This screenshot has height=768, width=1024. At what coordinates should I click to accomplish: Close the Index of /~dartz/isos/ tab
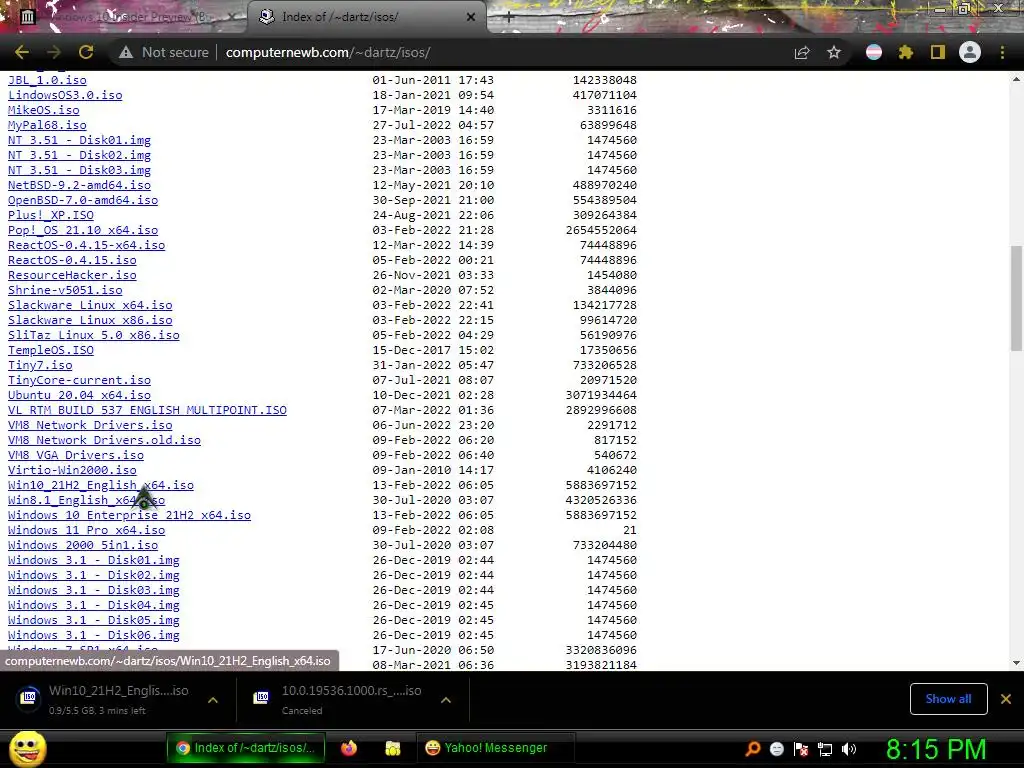471,17
